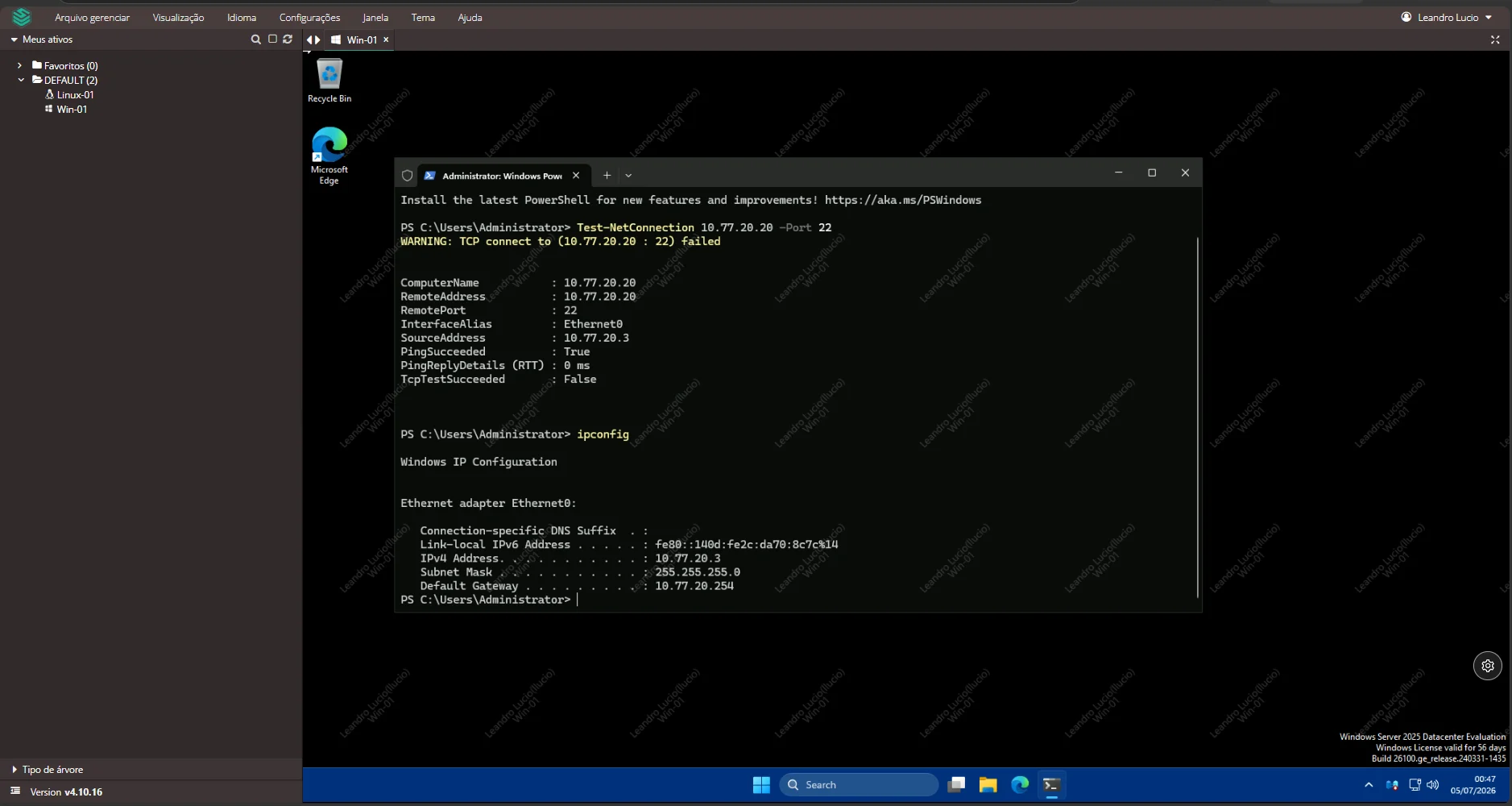Open the Visualização menu
This screenshot has width=1512, height=806.
[x=178, y=17]
